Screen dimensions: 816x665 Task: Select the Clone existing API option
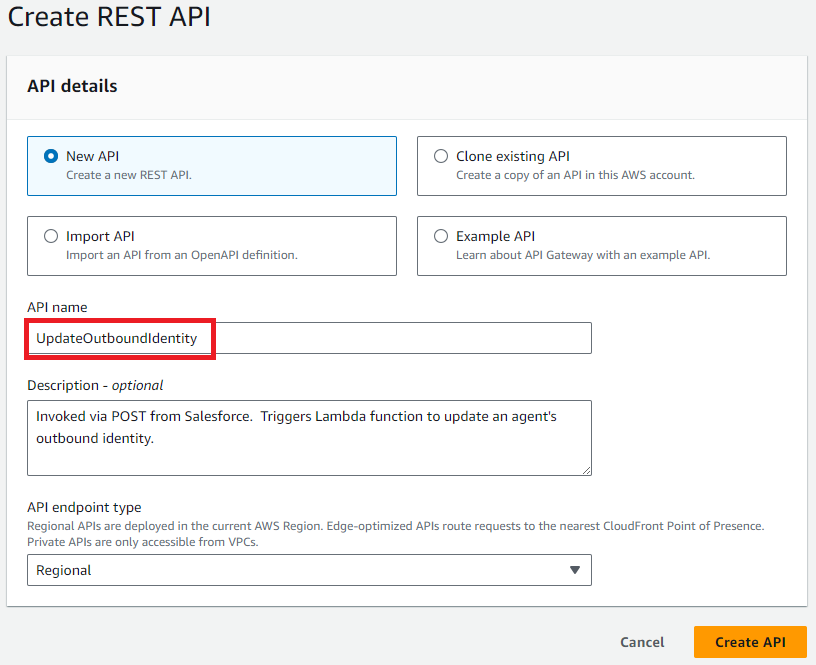tap(441, 156)
